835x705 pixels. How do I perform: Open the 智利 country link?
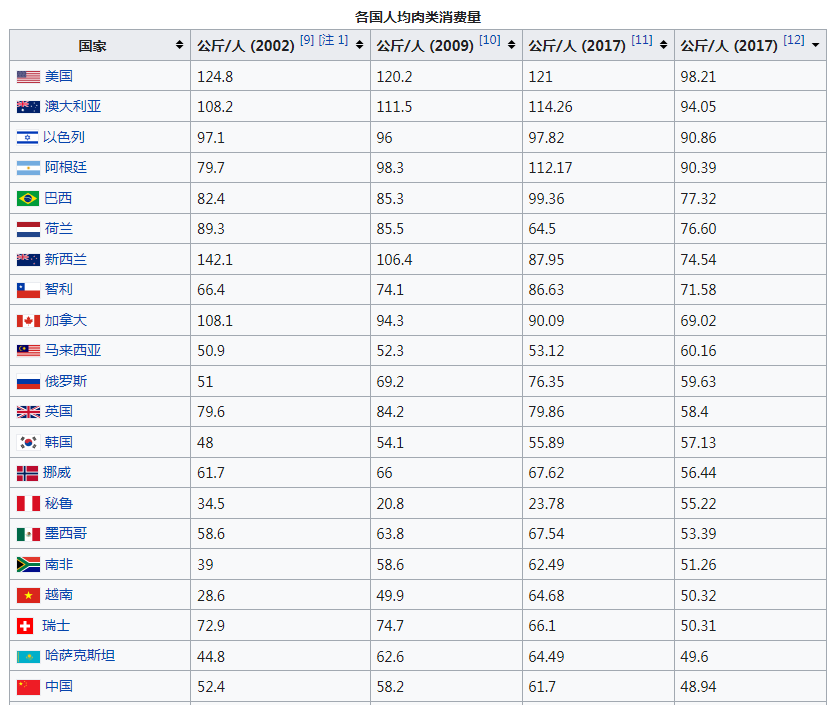pos(59,289)
